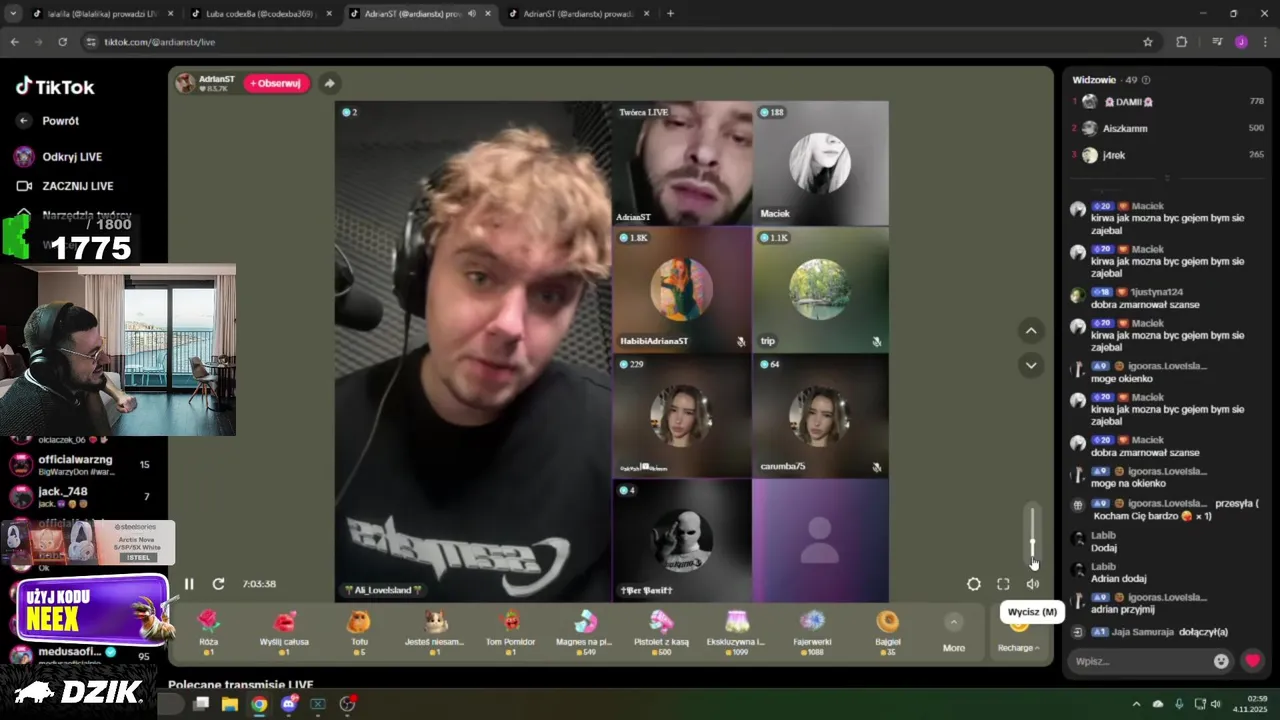Screen dimensions: 1280x720
Task: Open the chat emoji picker
Action: pos(1221,661)
